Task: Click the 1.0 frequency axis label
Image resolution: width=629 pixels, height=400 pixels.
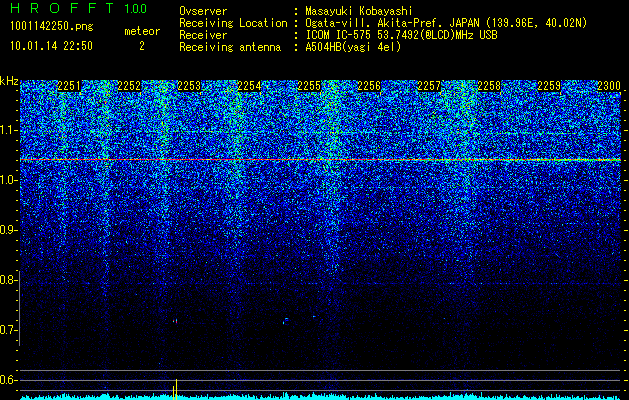Action: click(8, 180)
